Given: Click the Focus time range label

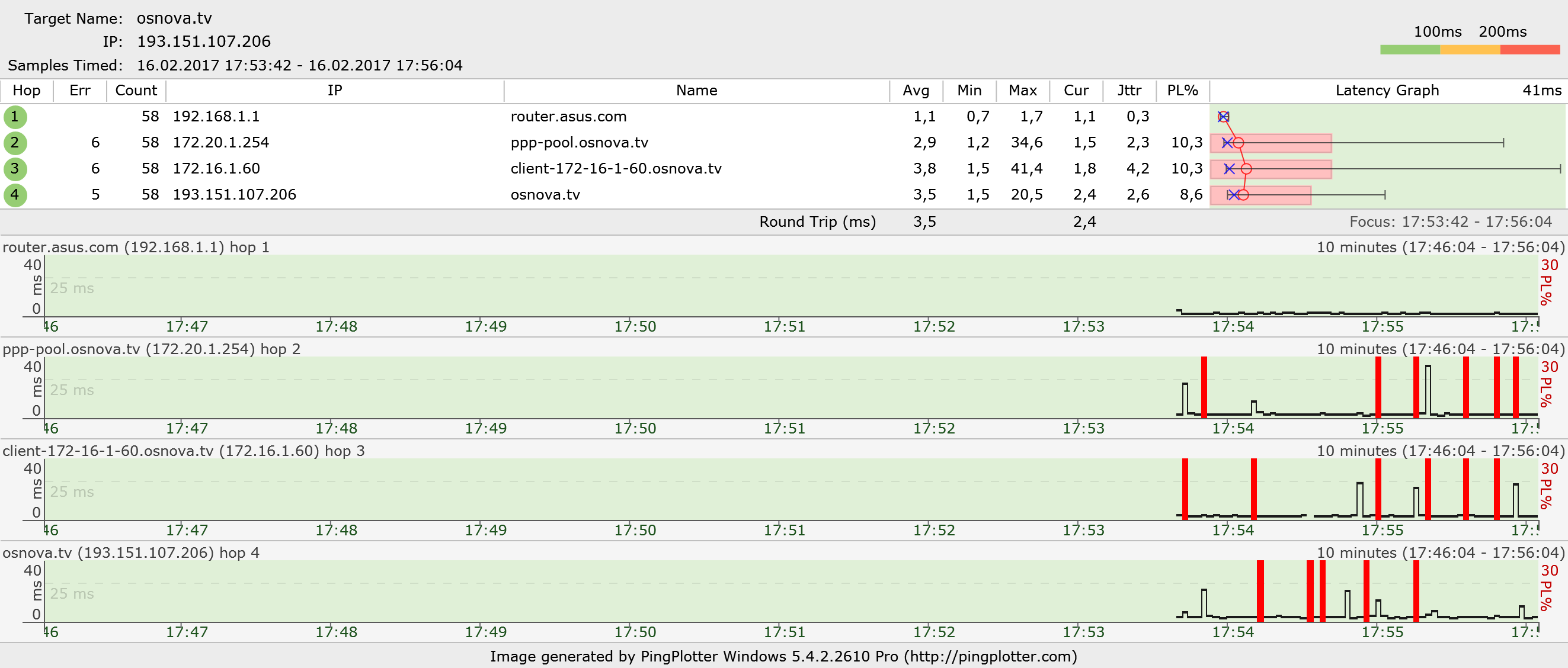Looking at the screenshot, I should [1451, 221].
